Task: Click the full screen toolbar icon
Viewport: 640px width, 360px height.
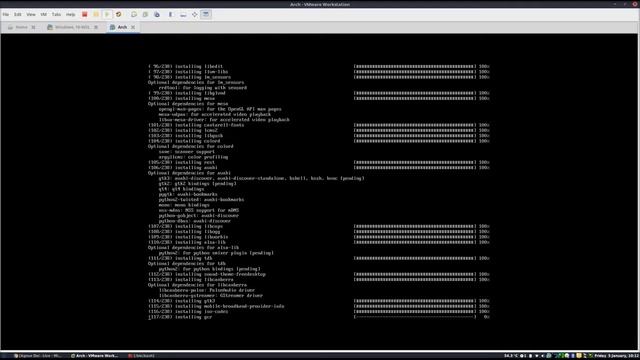Action: point(195,14)
